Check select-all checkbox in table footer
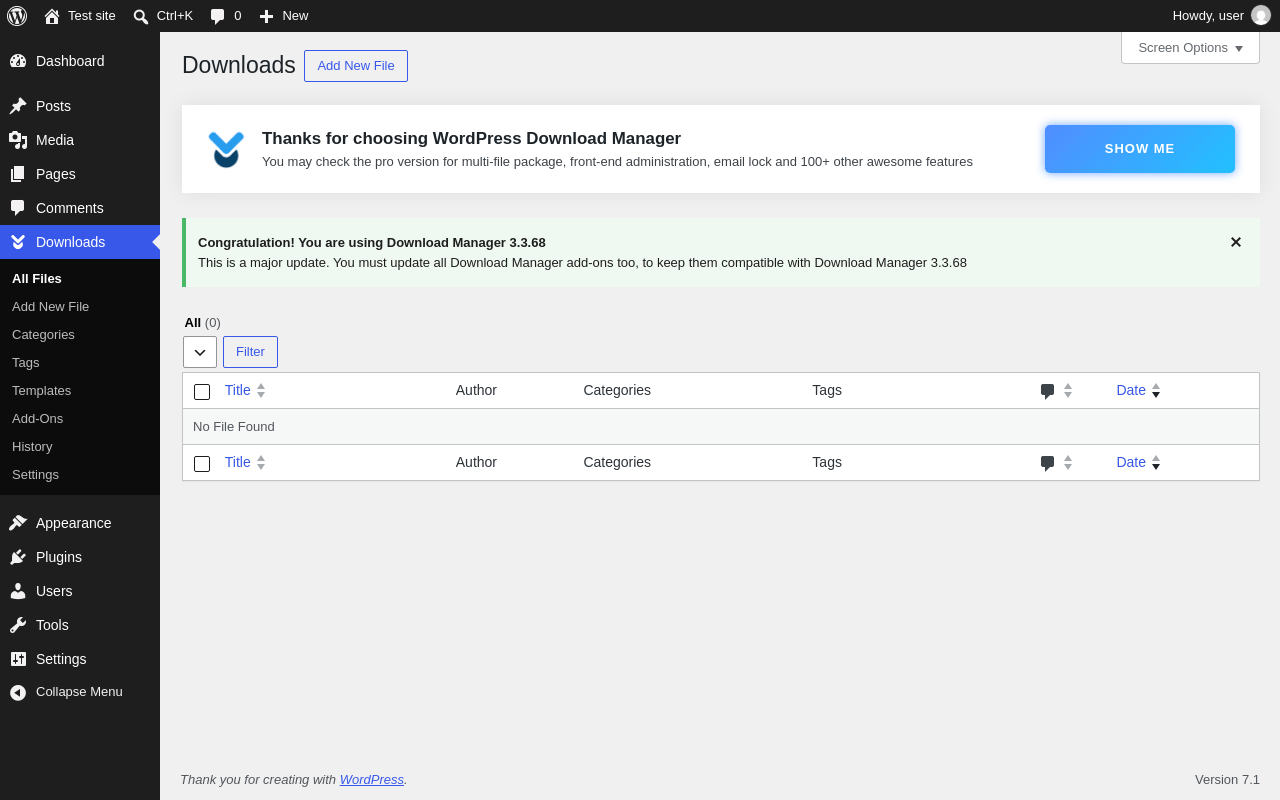This screenshot has height=800, width=1280. point(202,464)
